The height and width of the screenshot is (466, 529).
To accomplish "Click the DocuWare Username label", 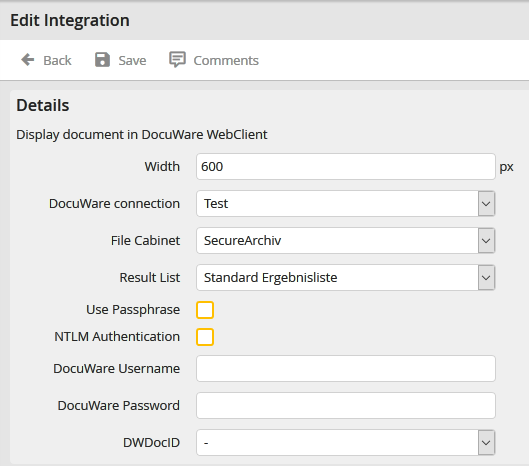I will click(117, 368).
